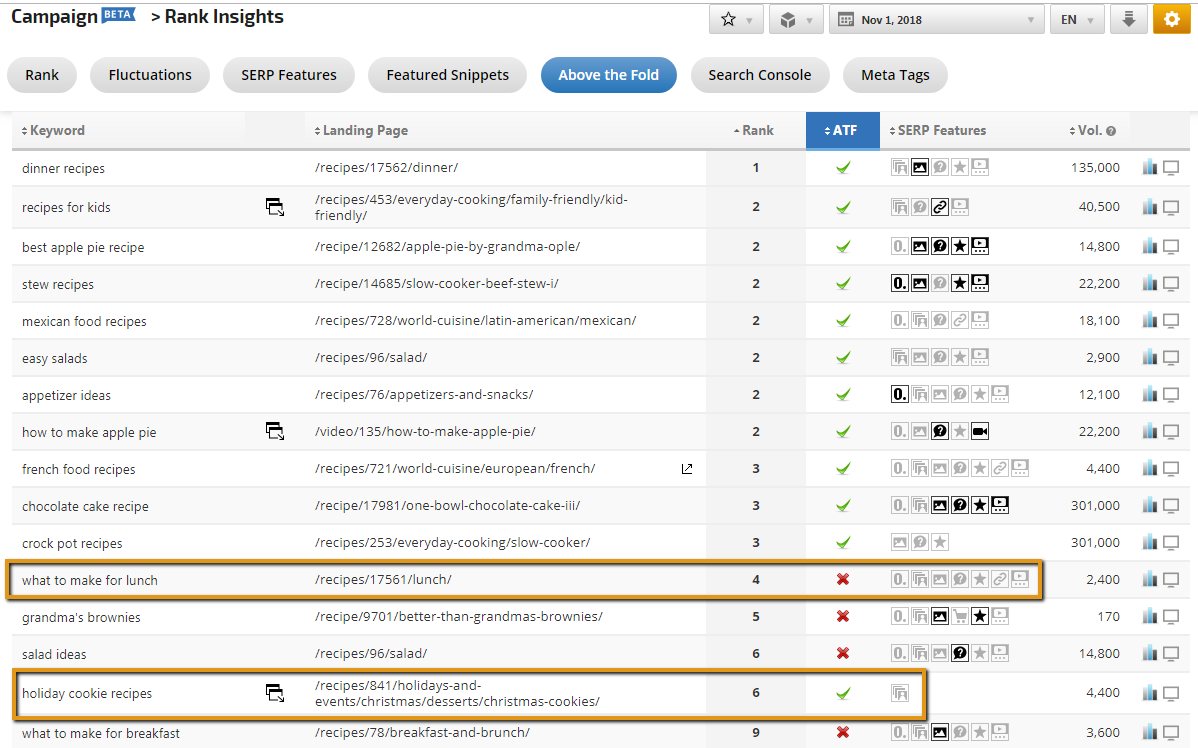This screenshot has width=1198, height=748.
Task: Click monitor icon in stew recipes row
Action: pyautogui.click(x=1171, y=284)
